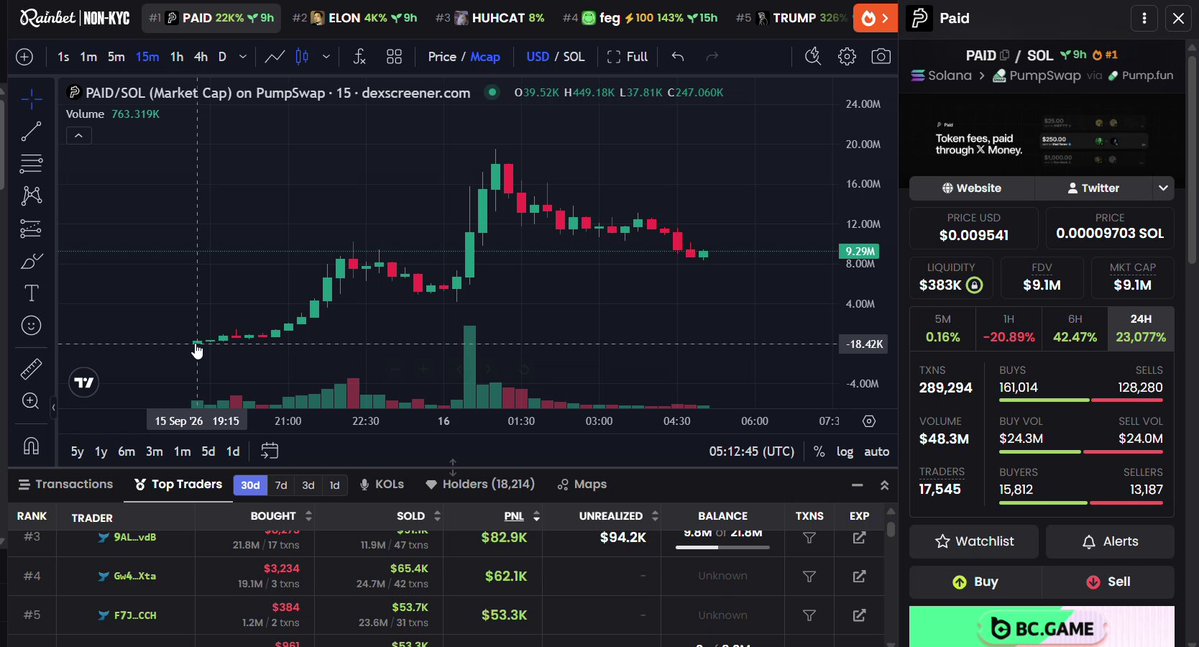This screenshot has height=647, width=1199.
Task: Show the 1H price change stats
Action: [1009, 329]
